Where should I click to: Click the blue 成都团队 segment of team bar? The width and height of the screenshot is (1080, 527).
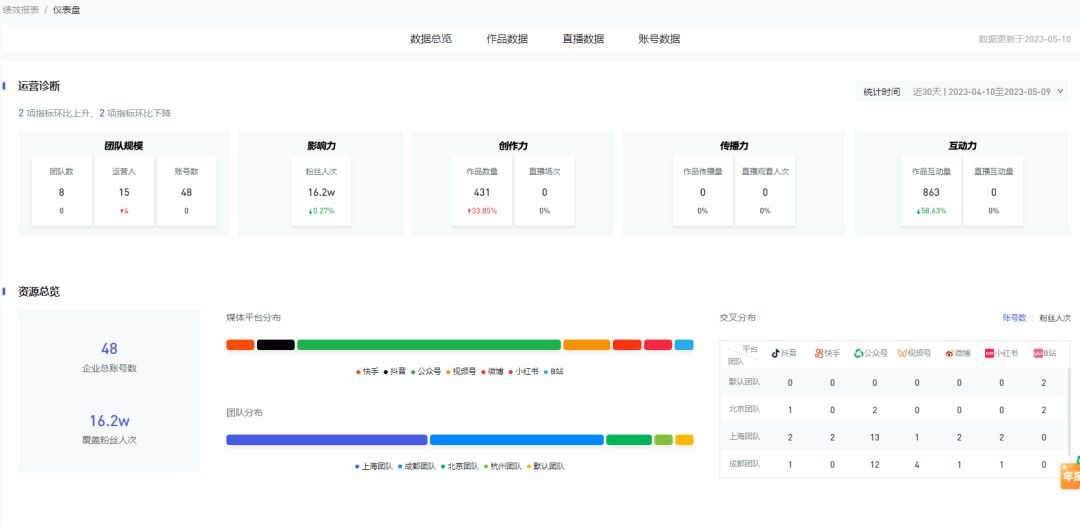(x=517, y=440)
